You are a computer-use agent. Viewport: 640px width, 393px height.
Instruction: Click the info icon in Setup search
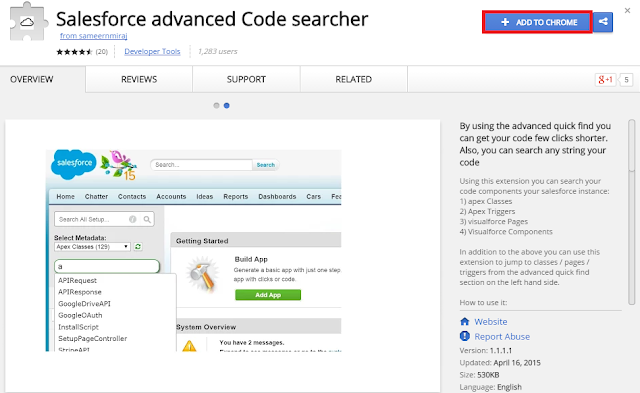133,219
